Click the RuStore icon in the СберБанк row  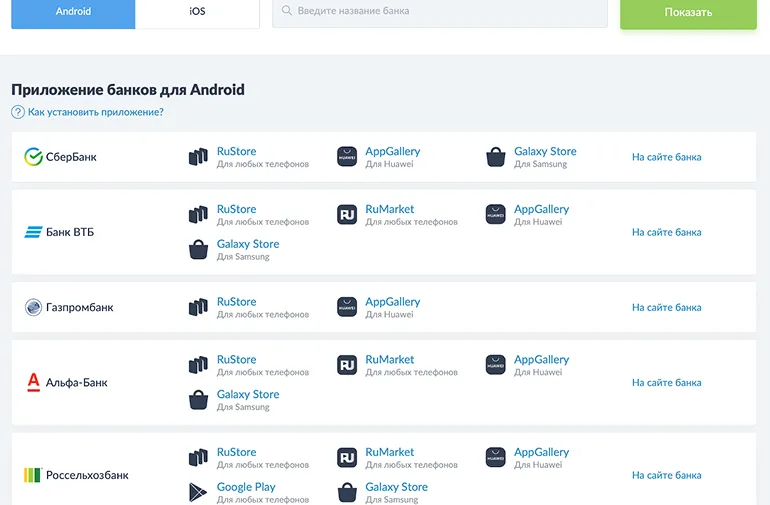click(x=198, y=157)
